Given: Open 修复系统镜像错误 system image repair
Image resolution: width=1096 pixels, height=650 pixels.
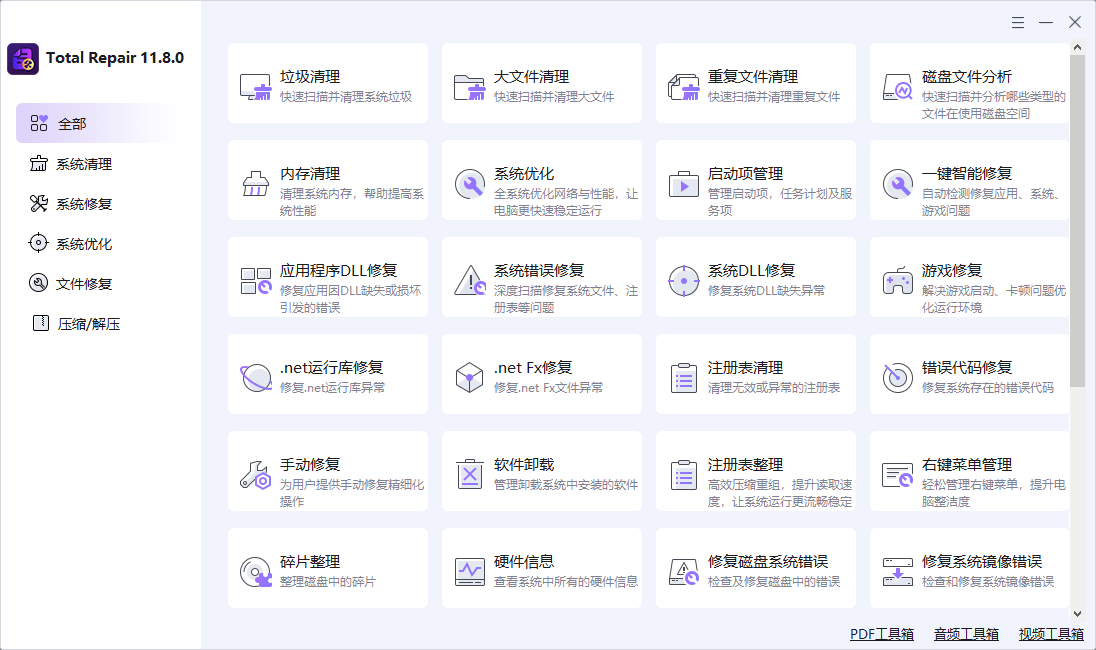Looking at the screenshot, I should click(x=969, y=568).
